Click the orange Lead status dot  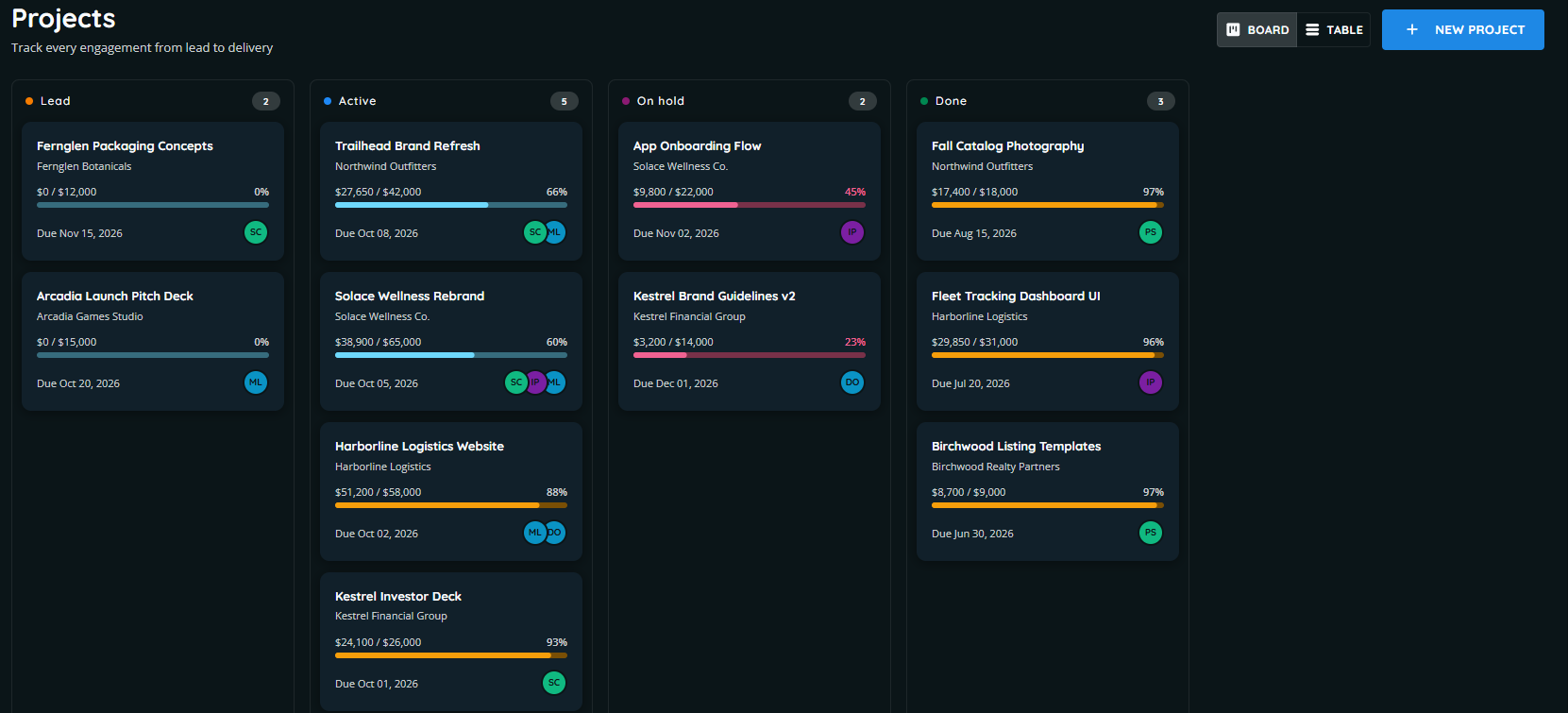coord(29,101)
